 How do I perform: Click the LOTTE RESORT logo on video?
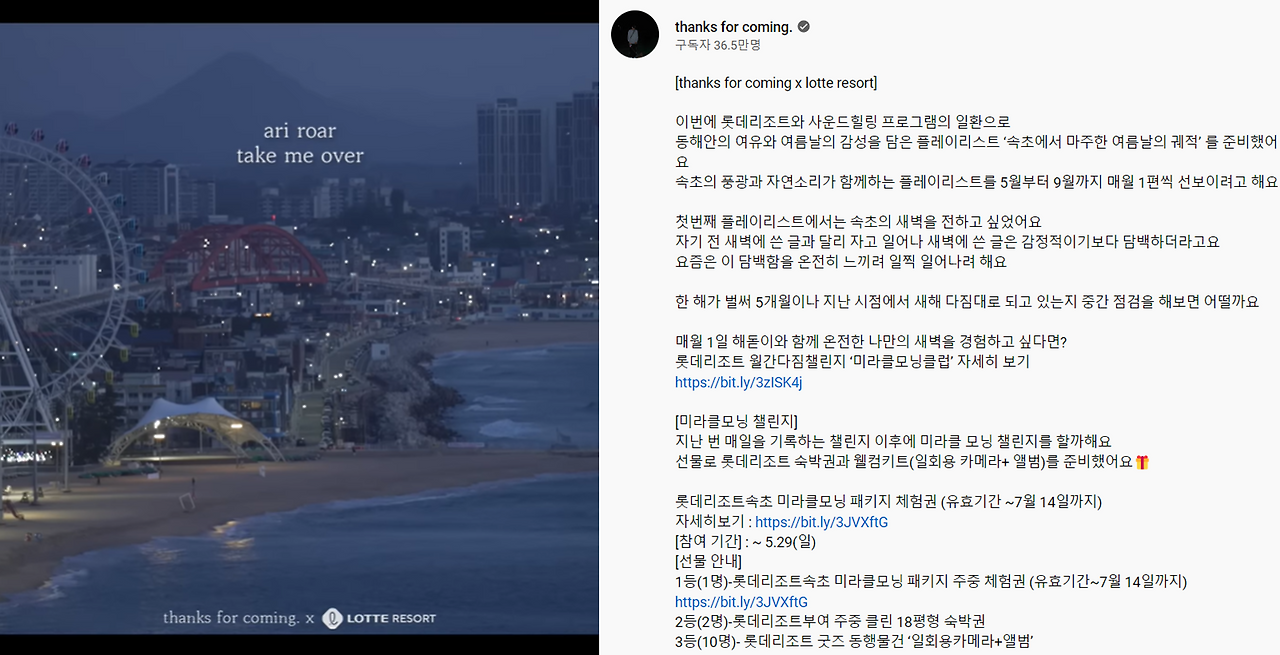tap(379, 618)
